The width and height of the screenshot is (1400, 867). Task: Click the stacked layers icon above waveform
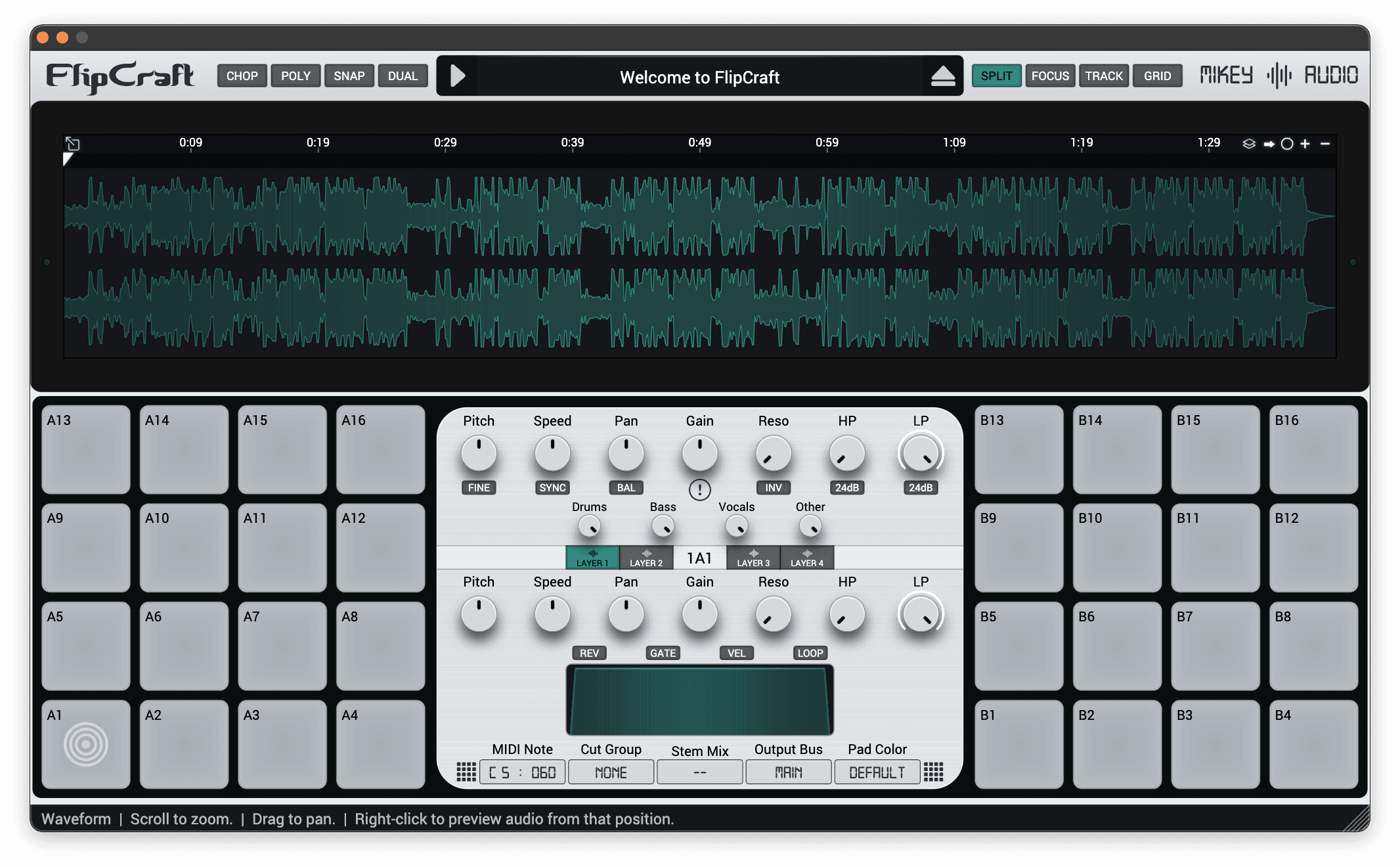(1249, 144)
